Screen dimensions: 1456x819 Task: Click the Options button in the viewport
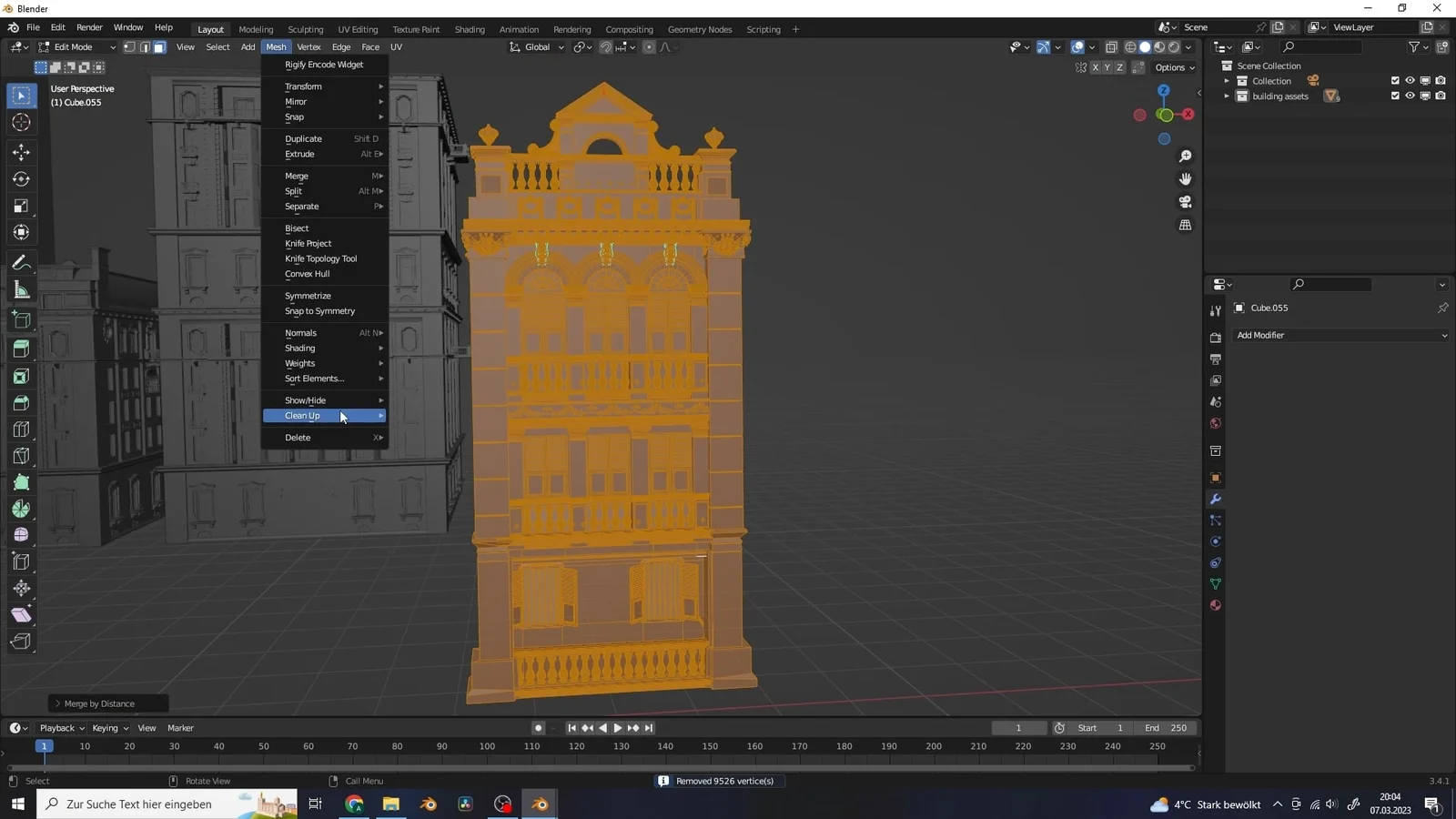pyautogui.click(x=1173, y=67)
